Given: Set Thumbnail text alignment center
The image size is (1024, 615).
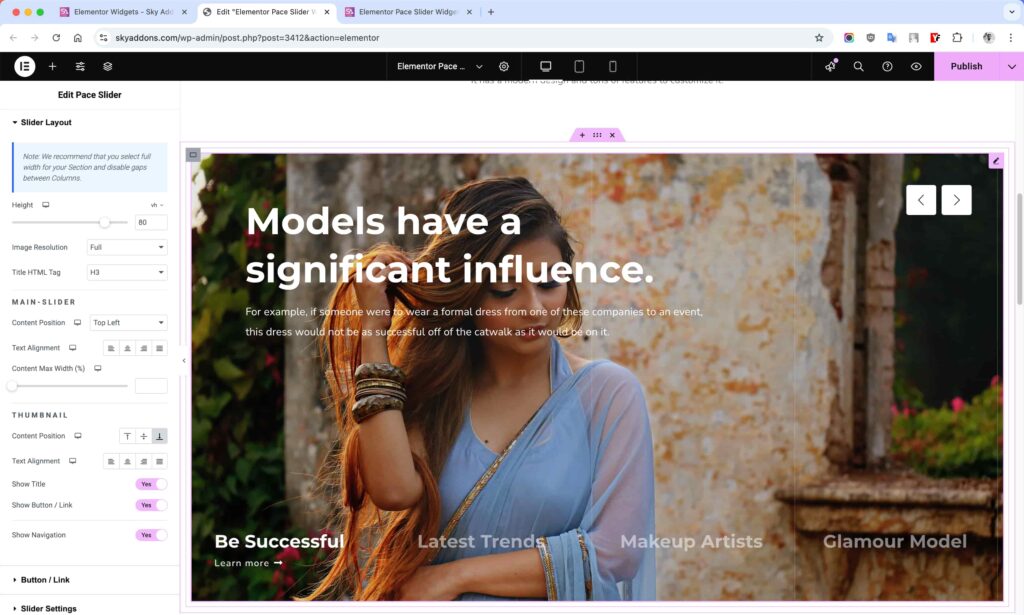Looking at the screenshot, I should (x=127, y=462).
